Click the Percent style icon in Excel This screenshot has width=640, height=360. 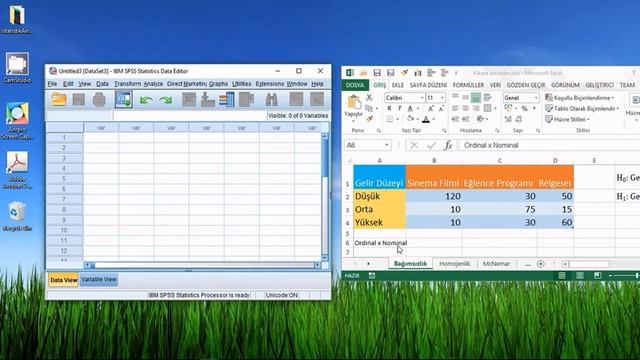[x=524, y=108]
